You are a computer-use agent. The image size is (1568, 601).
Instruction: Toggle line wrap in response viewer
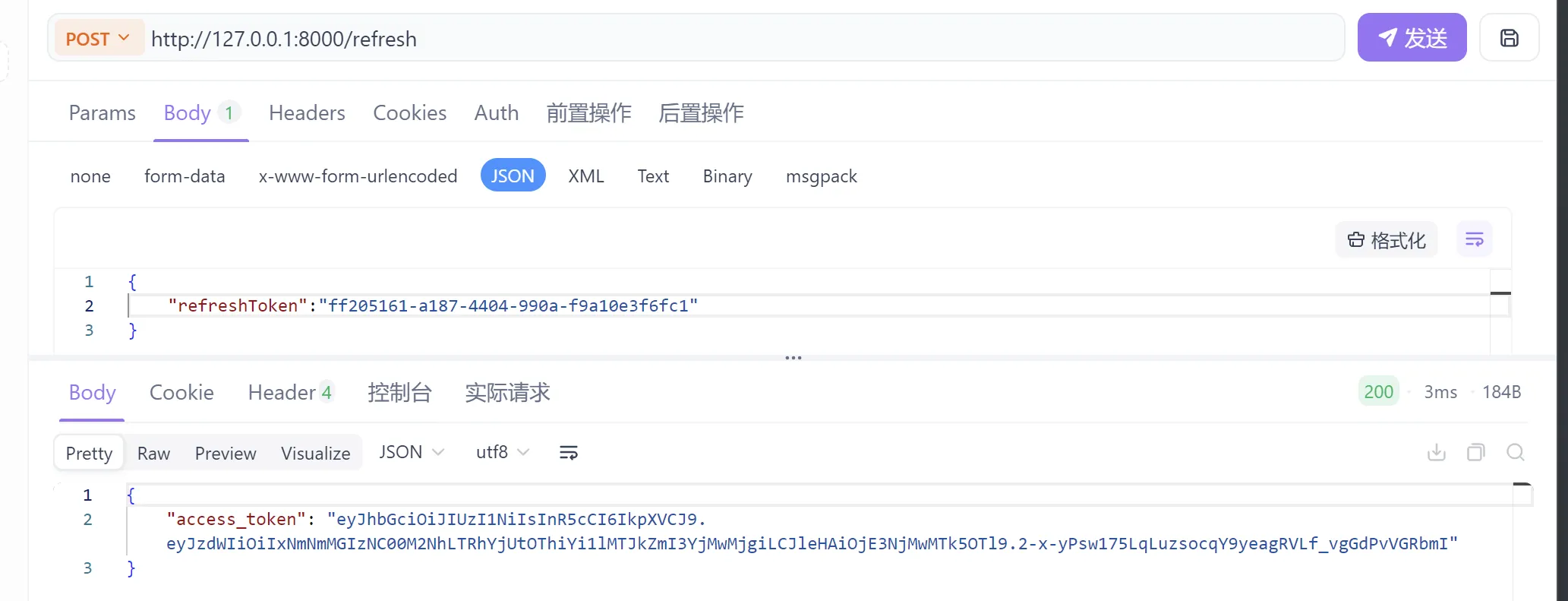568,453
